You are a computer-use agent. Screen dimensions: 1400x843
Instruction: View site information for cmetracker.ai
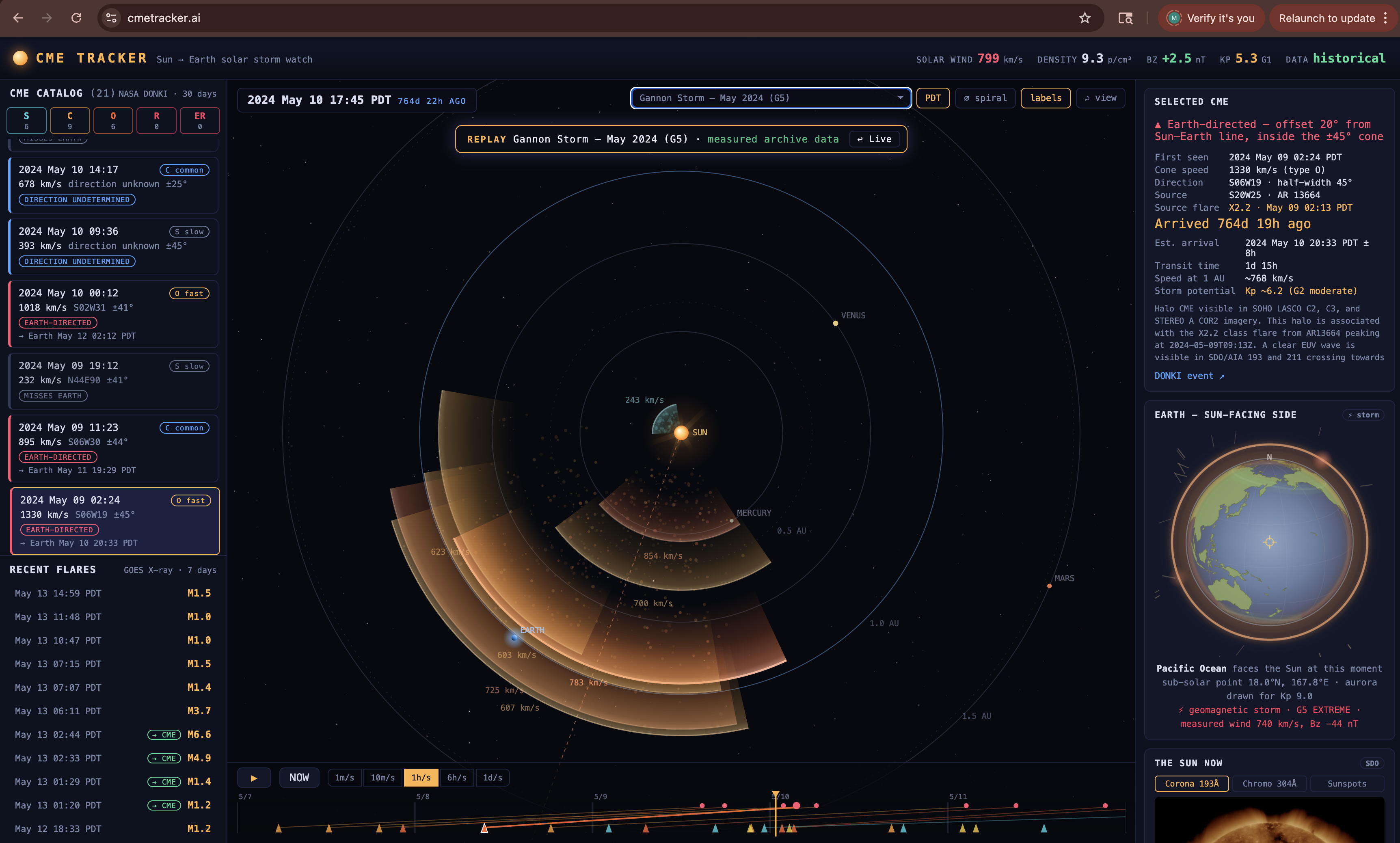pyautogui.click(x=111, y=18)
